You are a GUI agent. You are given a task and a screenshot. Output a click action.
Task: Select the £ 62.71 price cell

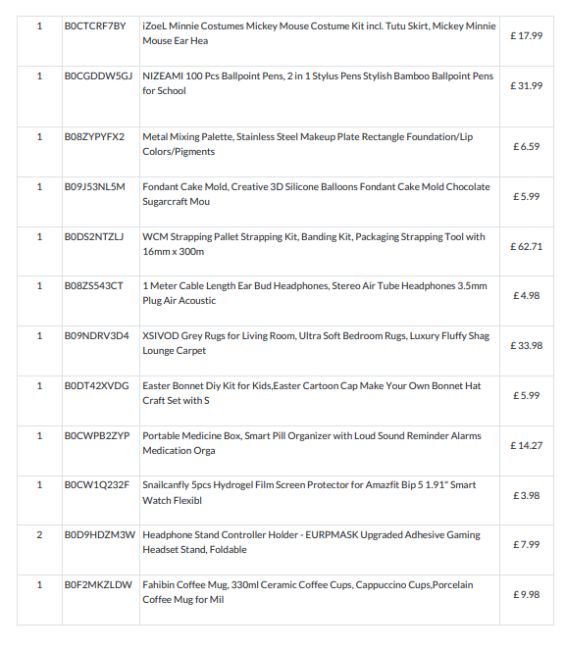(526, 247)
